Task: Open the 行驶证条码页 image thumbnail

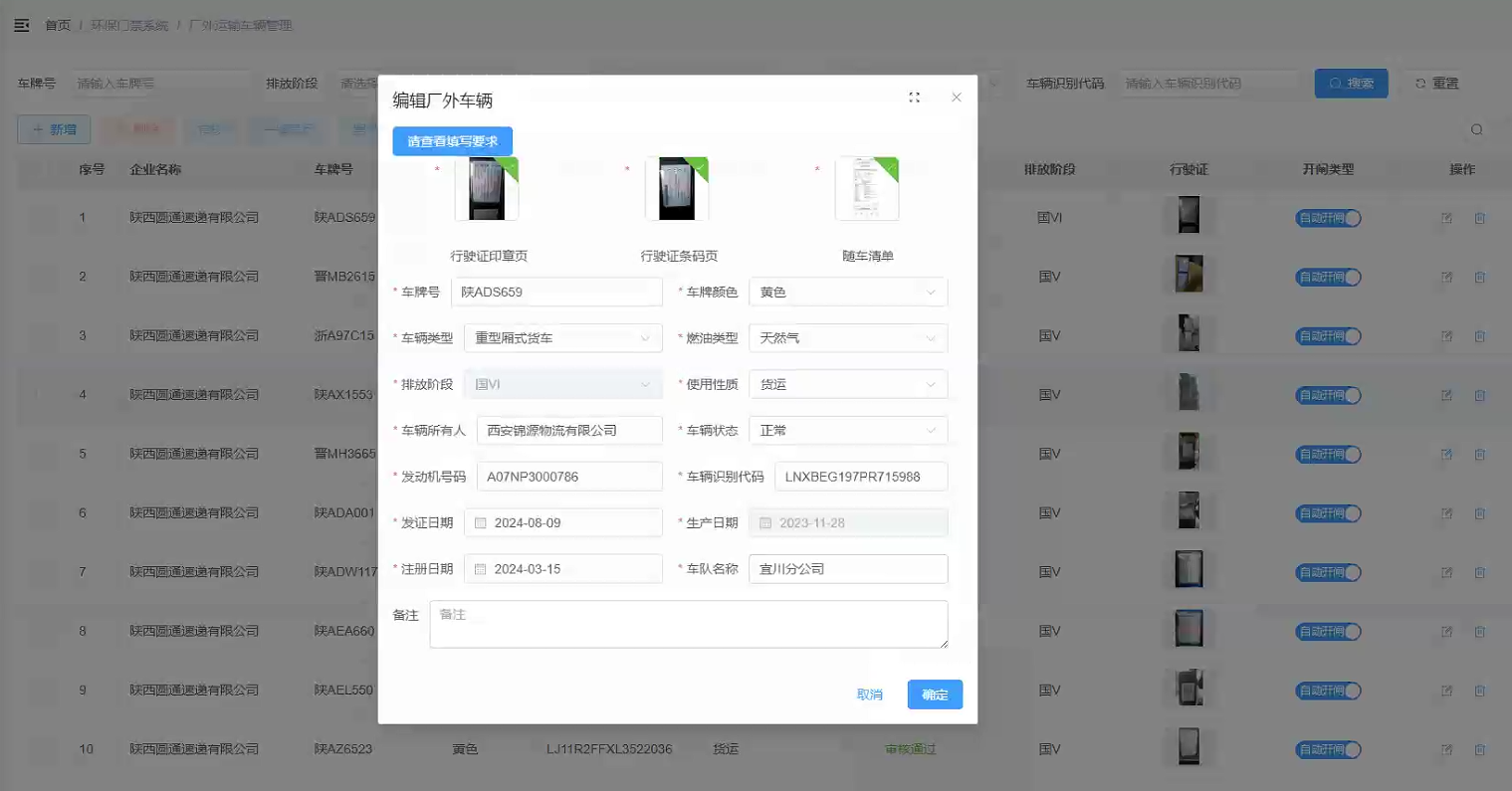Action: tap(677, 189)
